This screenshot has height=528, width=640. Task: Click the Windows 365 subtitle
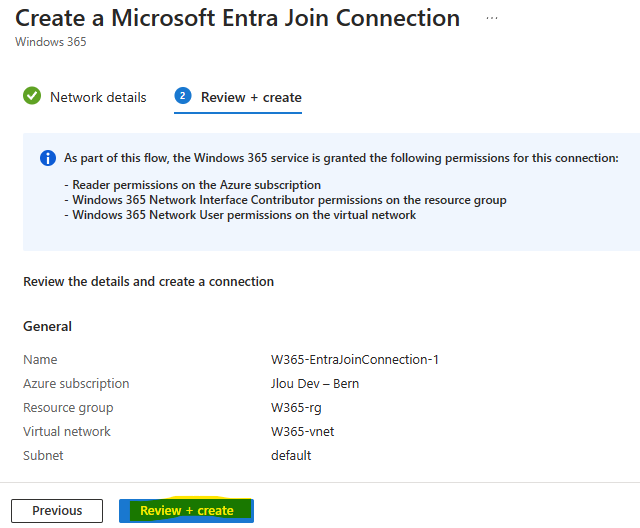[x=51, y=42]
